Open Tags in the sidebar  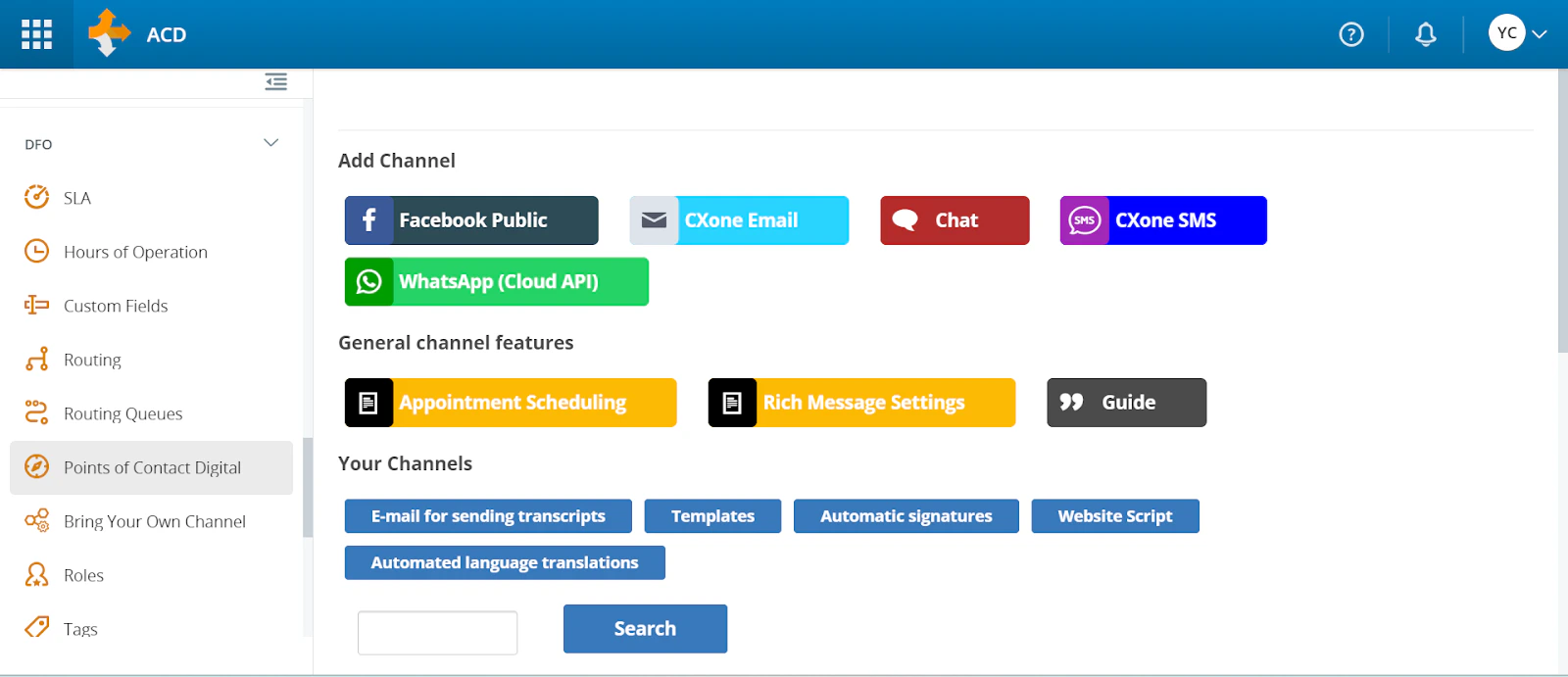click(151, 629)
